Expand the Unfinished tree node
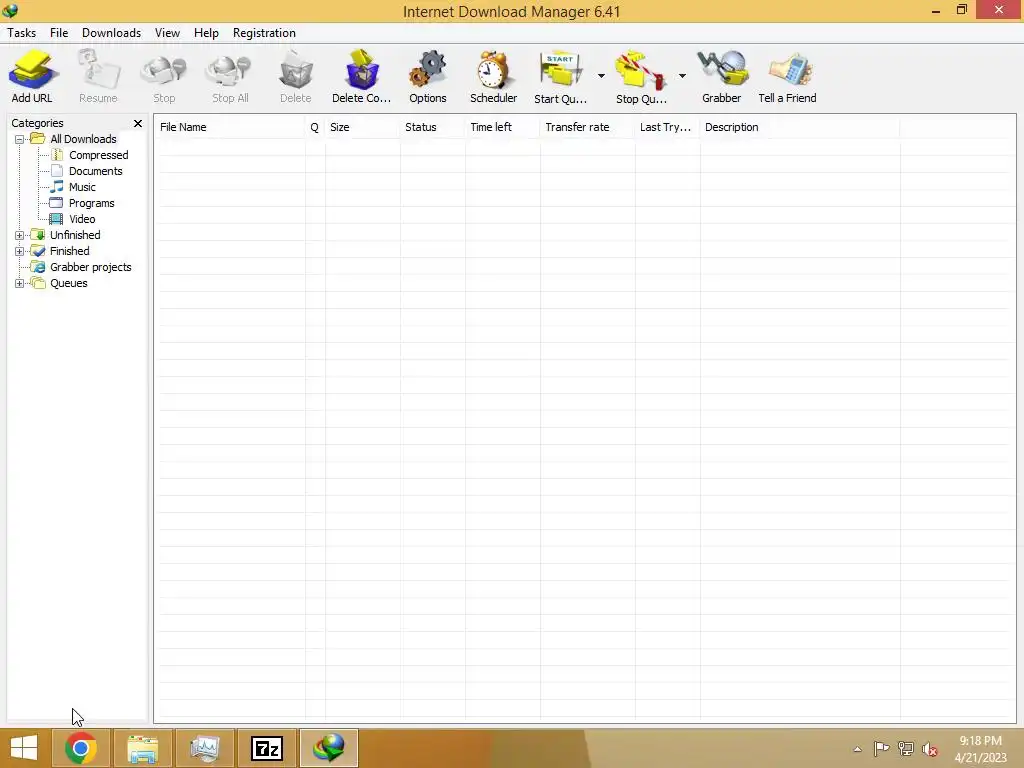 pyautogui.click(x=20, y=235)
